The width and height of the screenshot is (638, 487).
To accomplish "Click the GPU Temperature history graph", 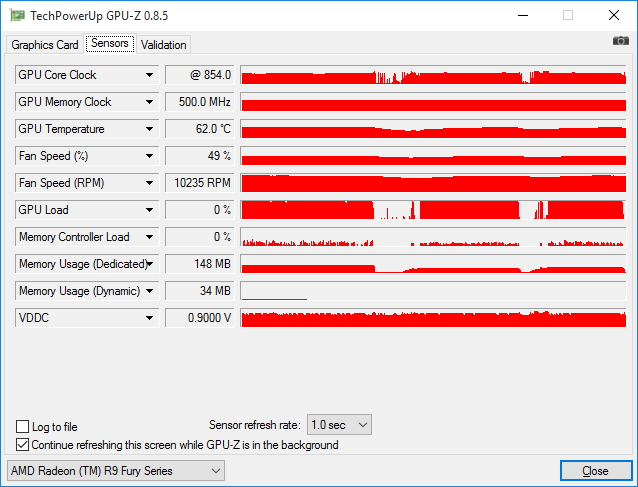I will [433, 129].
